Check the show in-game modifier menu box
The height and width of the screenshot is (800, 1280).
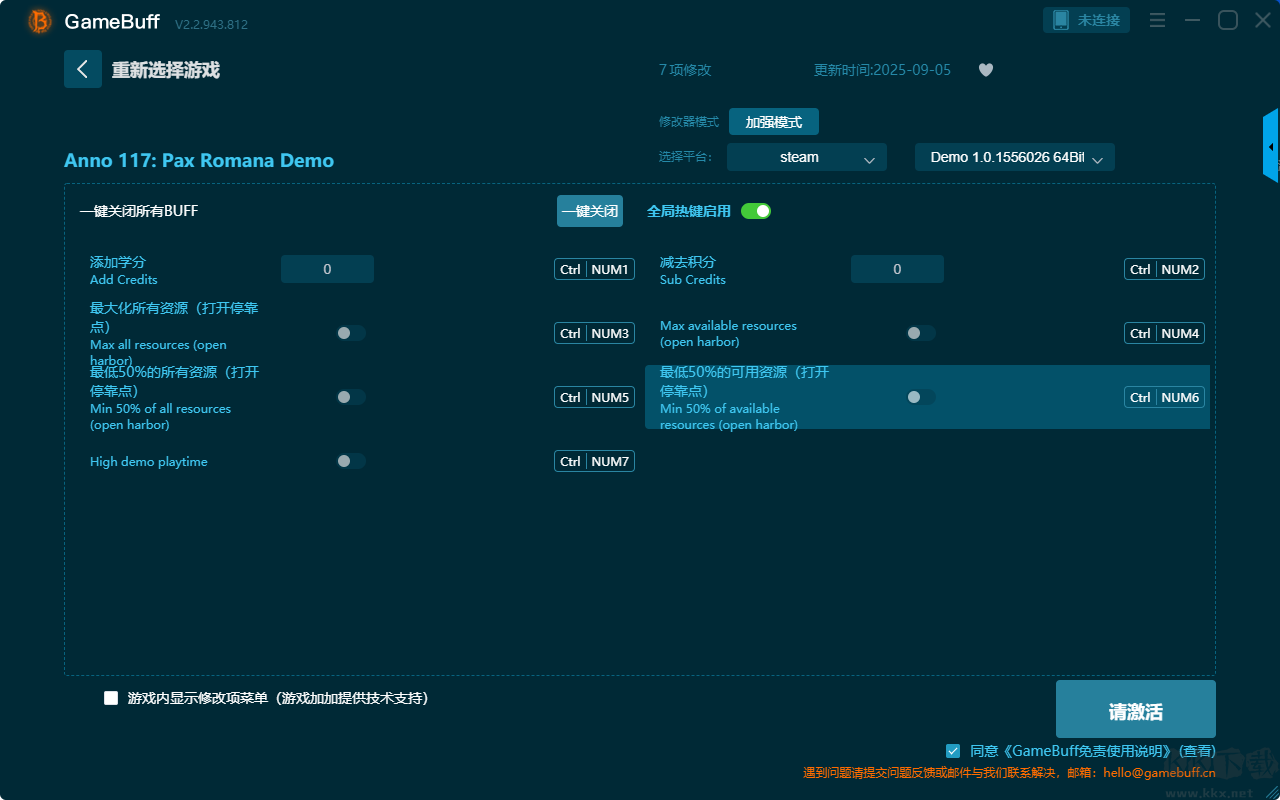(x=111, y=698)
